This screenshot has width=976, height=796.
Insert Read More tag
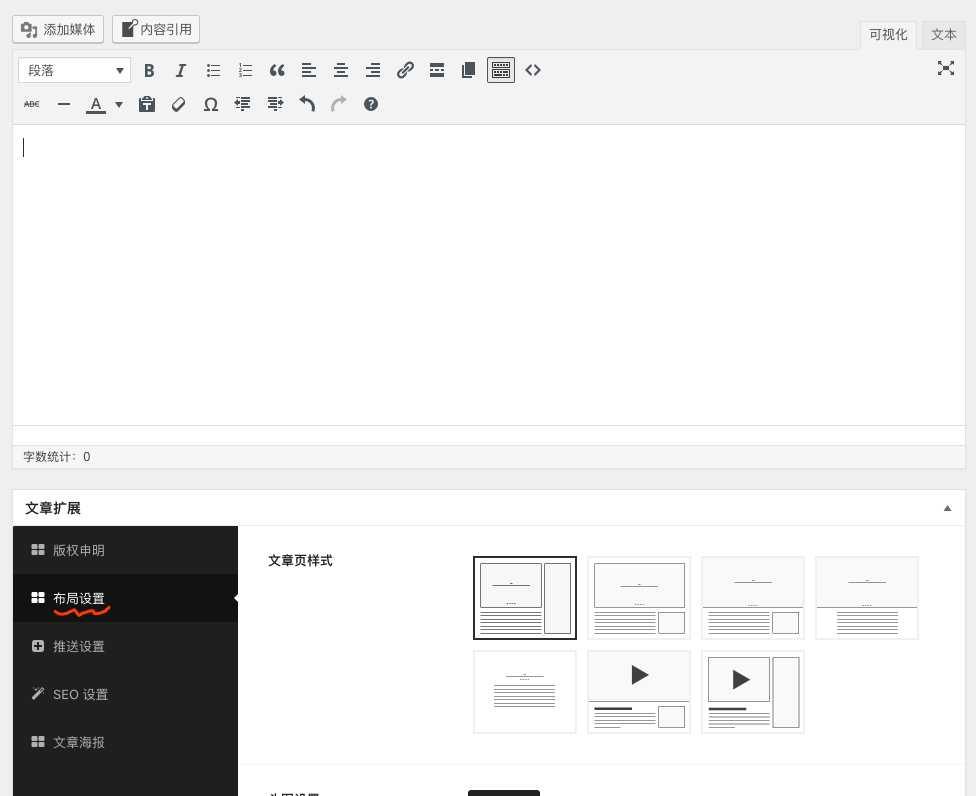(437, 70)
